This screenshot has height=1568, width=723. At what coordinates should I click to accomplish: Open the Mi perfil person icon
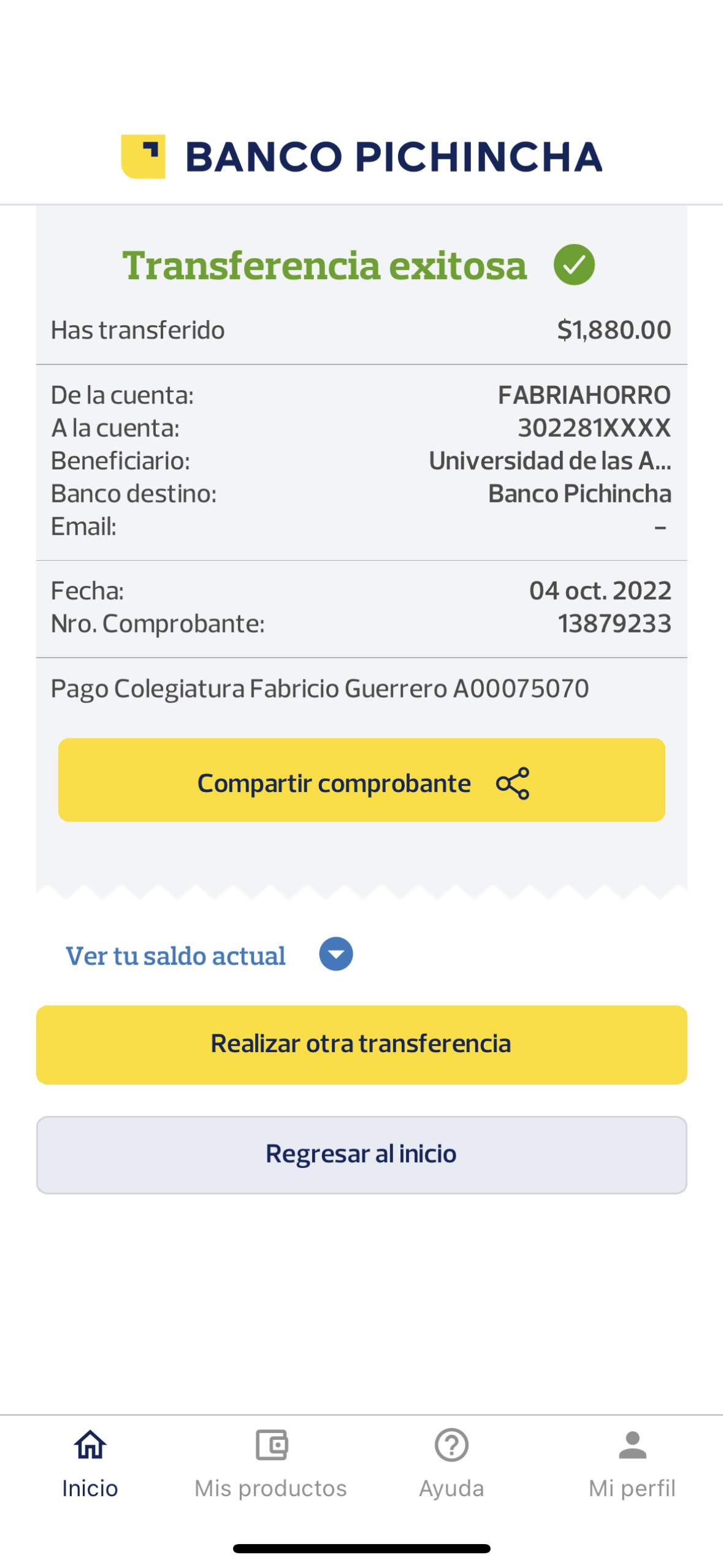632,1445
